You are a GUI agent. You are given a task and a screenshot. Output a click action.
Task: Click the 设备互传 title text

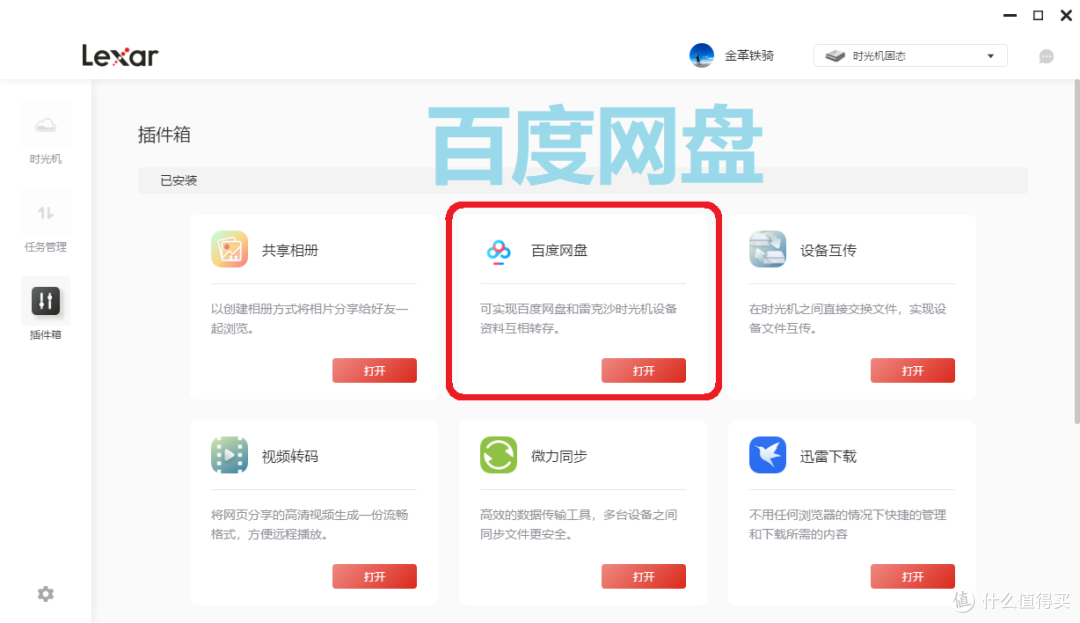828,251
